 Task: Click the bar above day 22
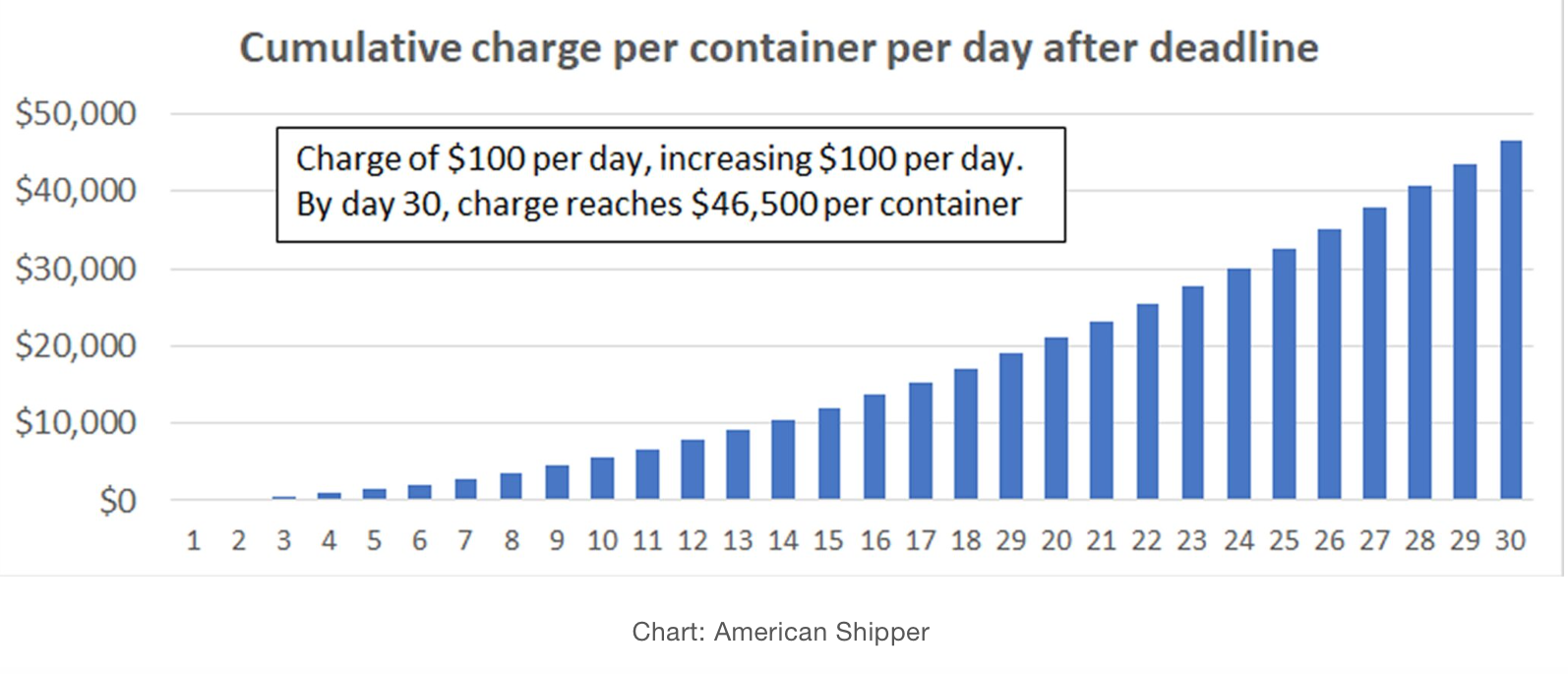pos(1147,401)
